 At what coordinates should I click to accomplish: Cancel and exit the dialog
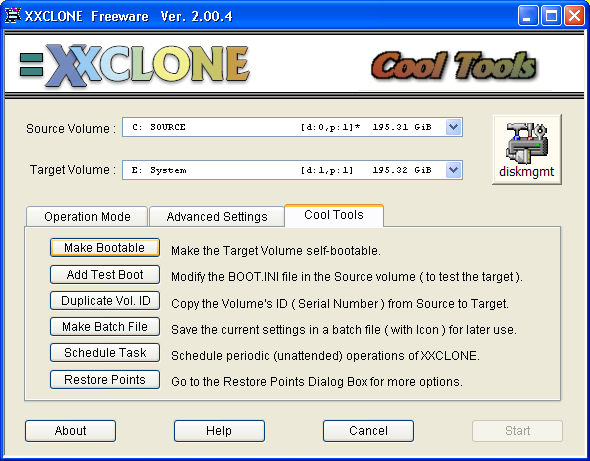coord(368,431)
